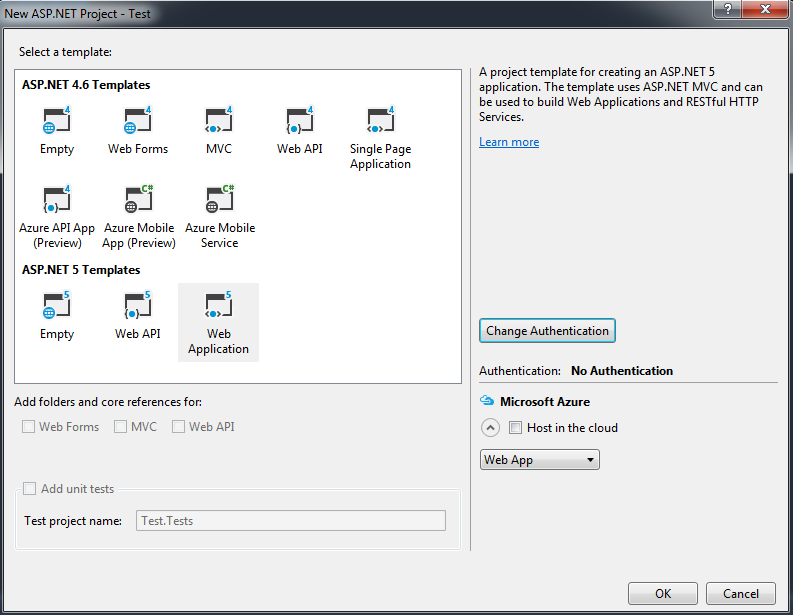Click the ASP.NET 4.6 Templates heading
This screenshot has width=794, height=615.
coord(86,85)
